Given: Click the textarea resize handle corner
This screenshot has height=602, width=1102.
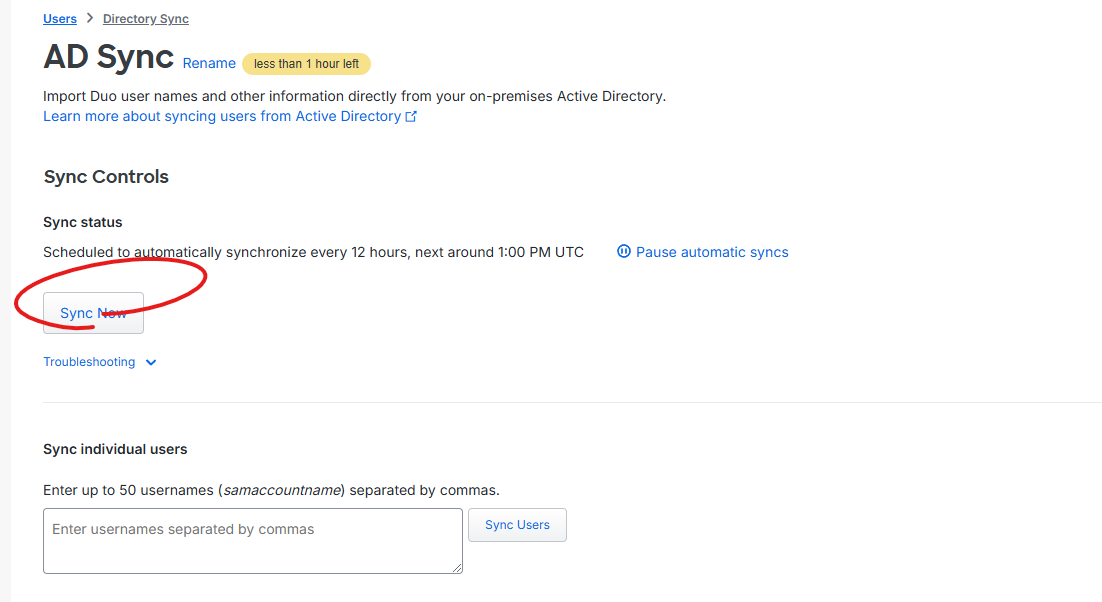Looking at the screenshot, I should pos(457,568).
